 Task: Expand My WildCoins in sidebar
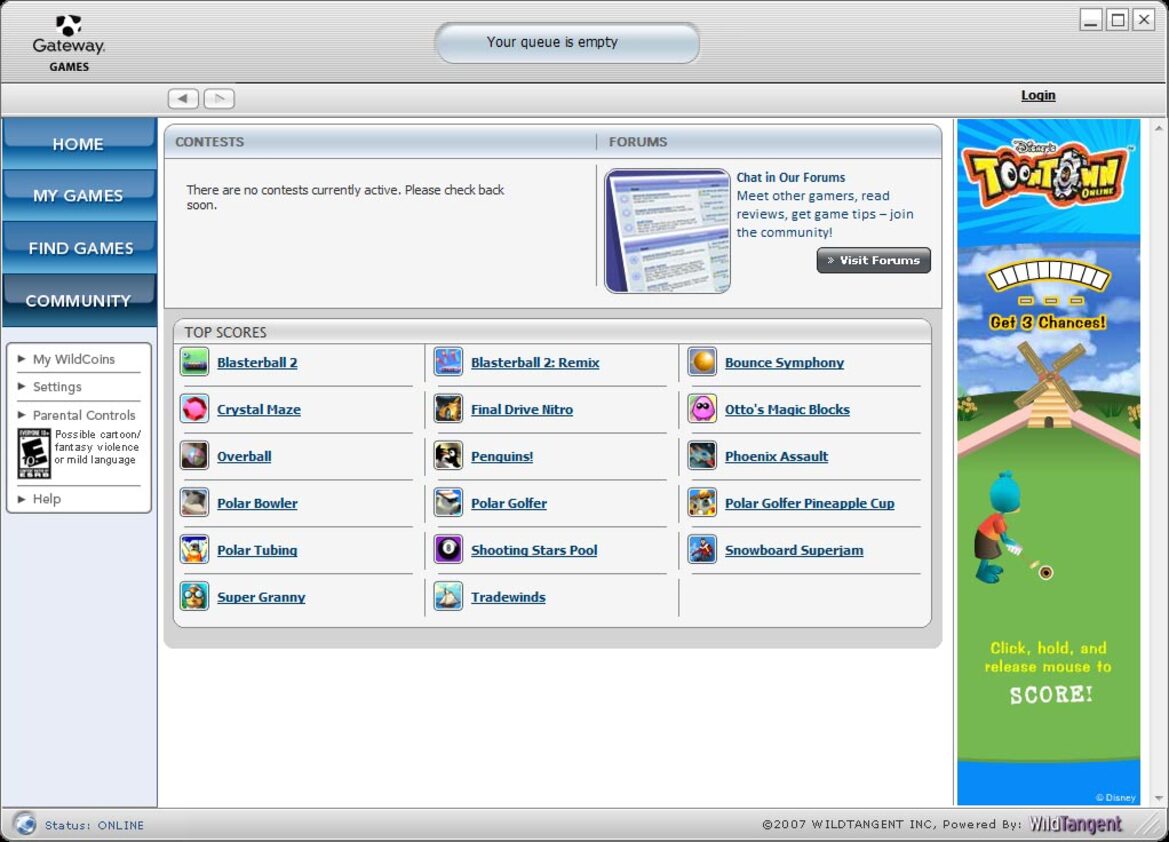(67, 359)
